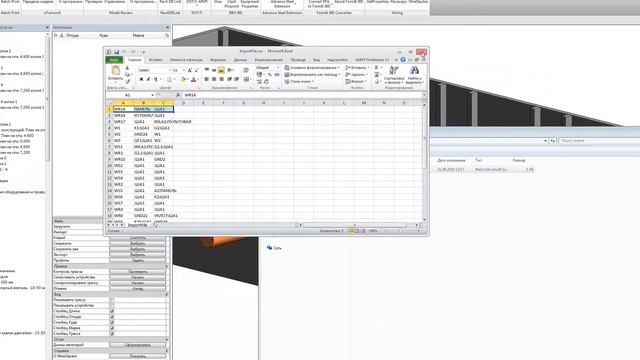Toggle the 'Показывать устройства' checkbox
Image resolution: width=640 pixels, height=360 pixels.
112,306
